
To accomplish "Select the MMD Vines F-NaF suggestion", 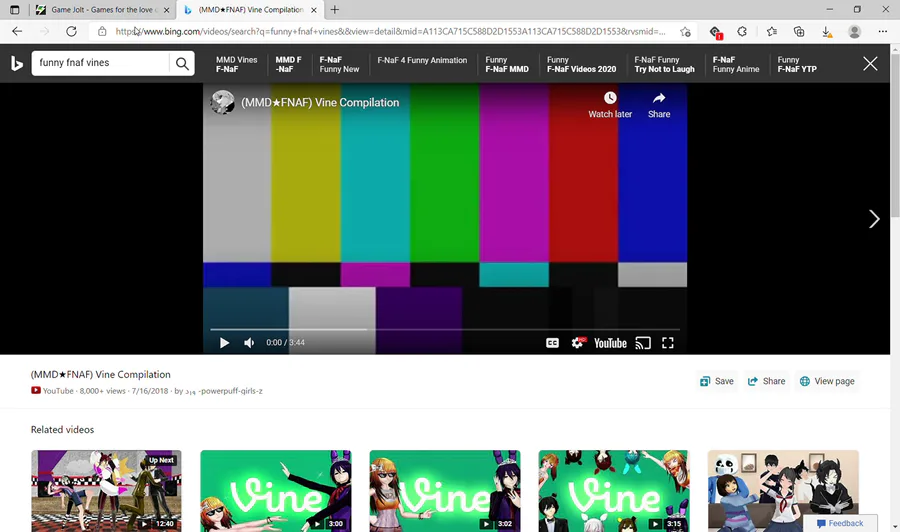I will point(236,64).
